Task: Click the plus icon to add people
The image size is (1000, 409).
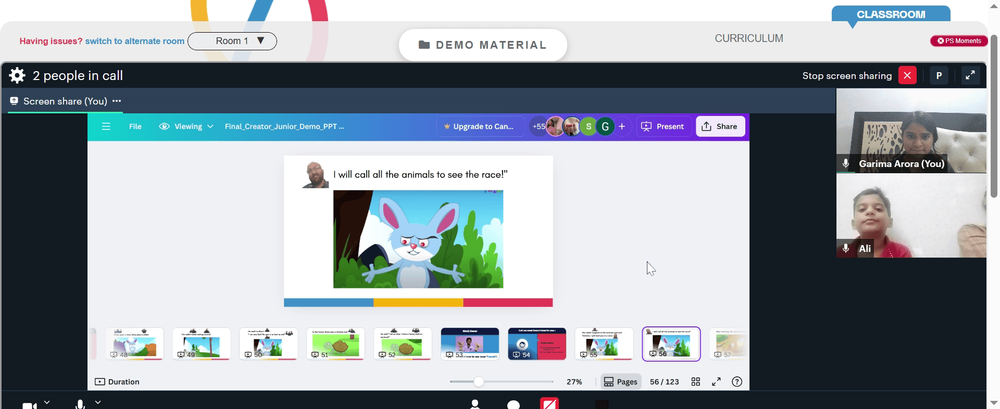Action: [622, 126]
